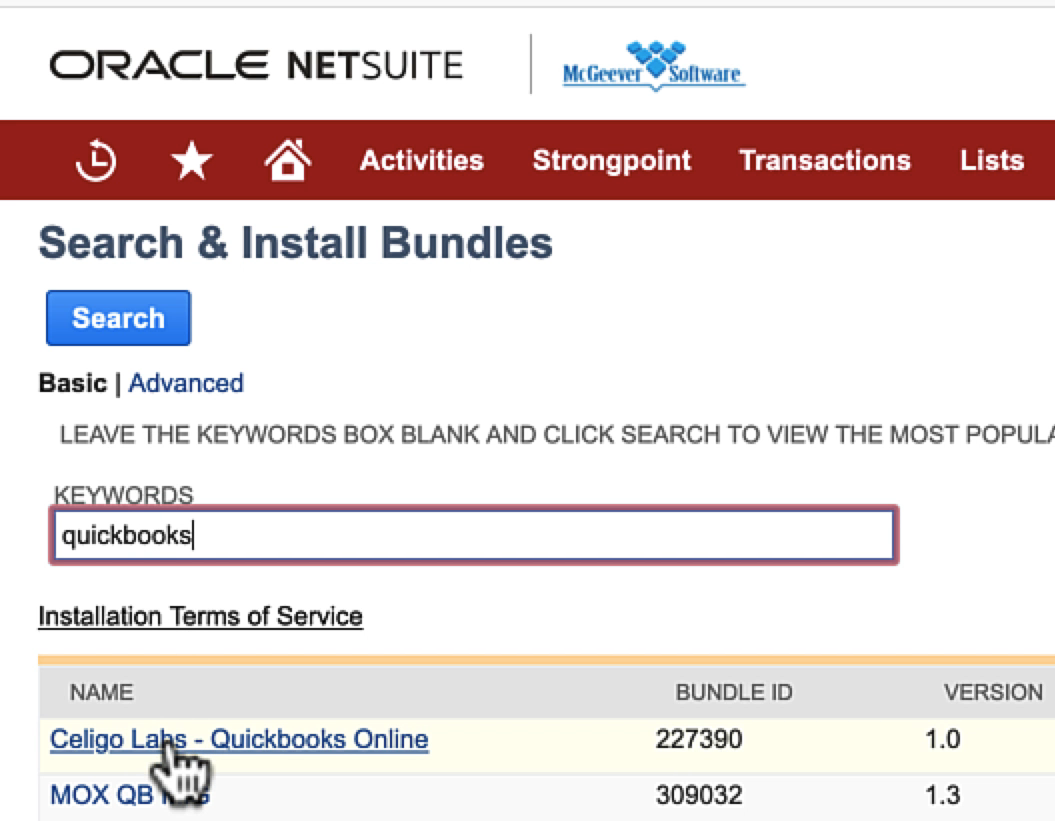Click the Search & Install Bundles heading

coord(295,243)
